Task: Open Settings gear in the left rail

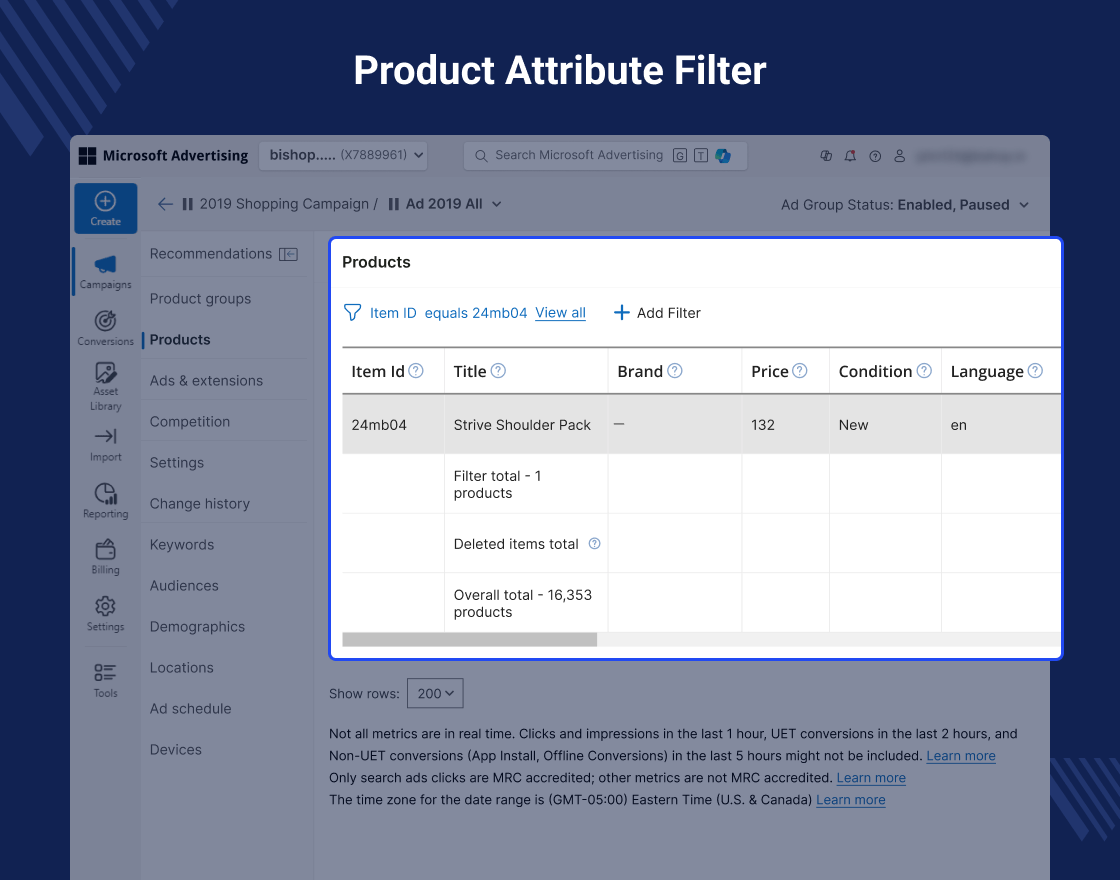Action: tap(105, 613)
